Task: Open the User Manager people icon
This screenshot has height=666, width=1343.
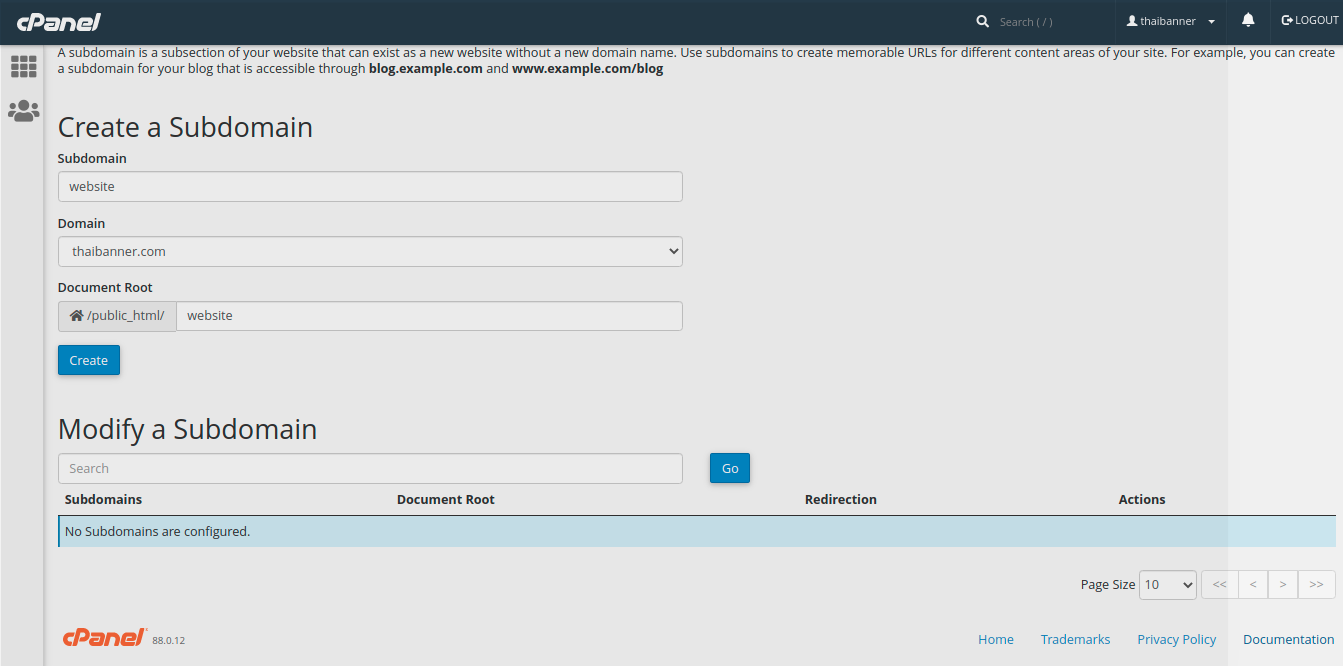Action: tap(23, 111)
